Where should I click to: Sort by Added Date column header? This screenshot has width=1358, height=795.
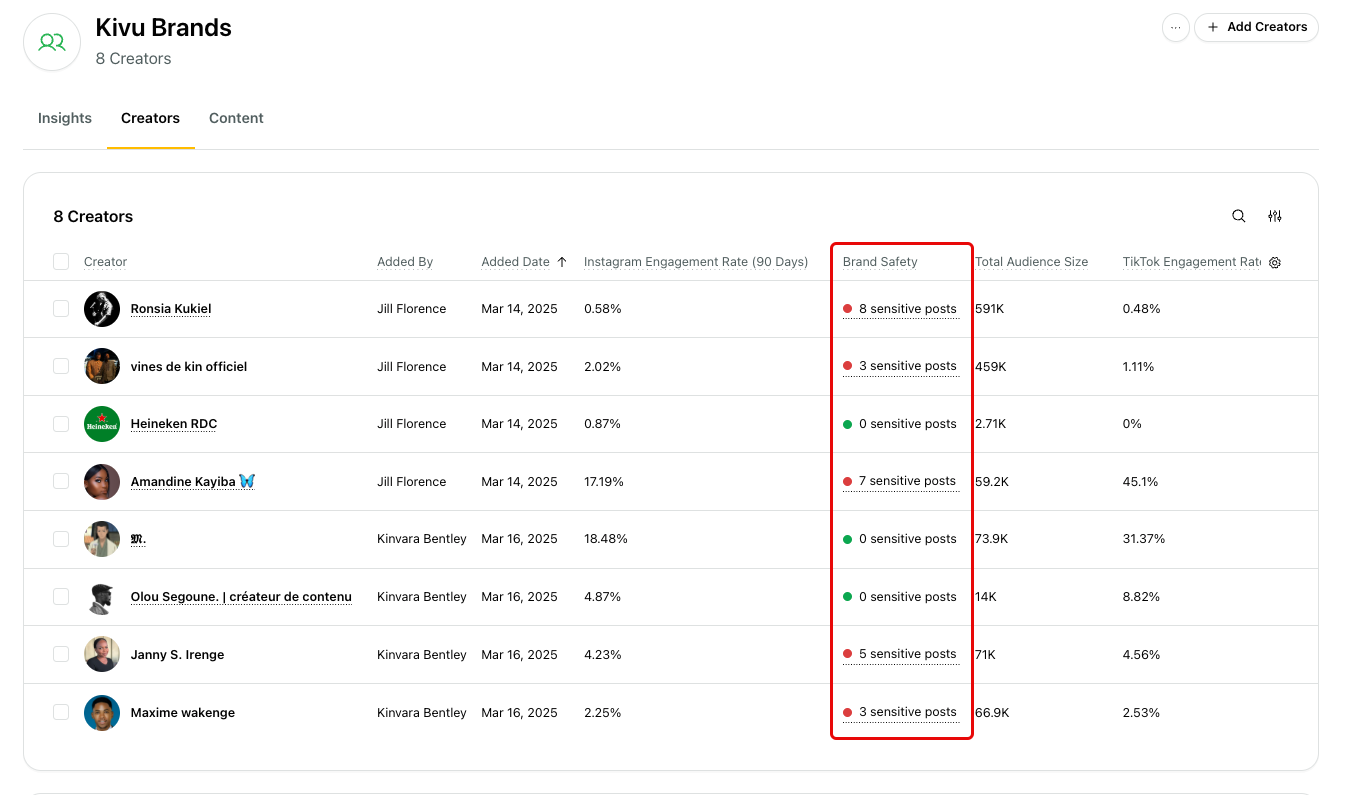coord(515,262)
